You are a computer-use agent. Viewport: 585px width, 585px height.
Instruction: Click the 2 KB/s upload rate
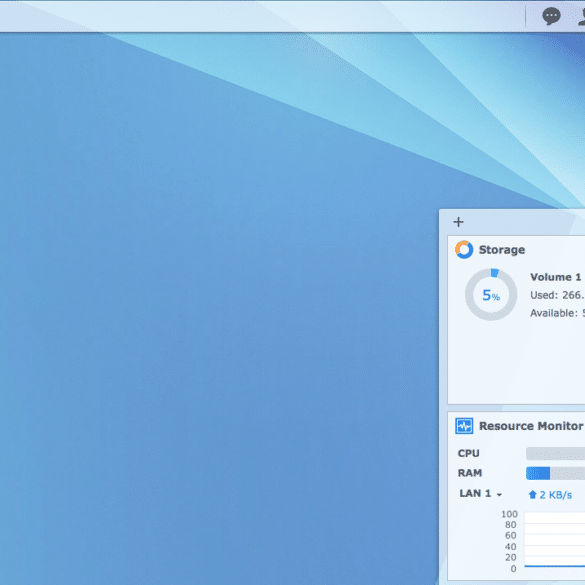click(x=550, y=495)
